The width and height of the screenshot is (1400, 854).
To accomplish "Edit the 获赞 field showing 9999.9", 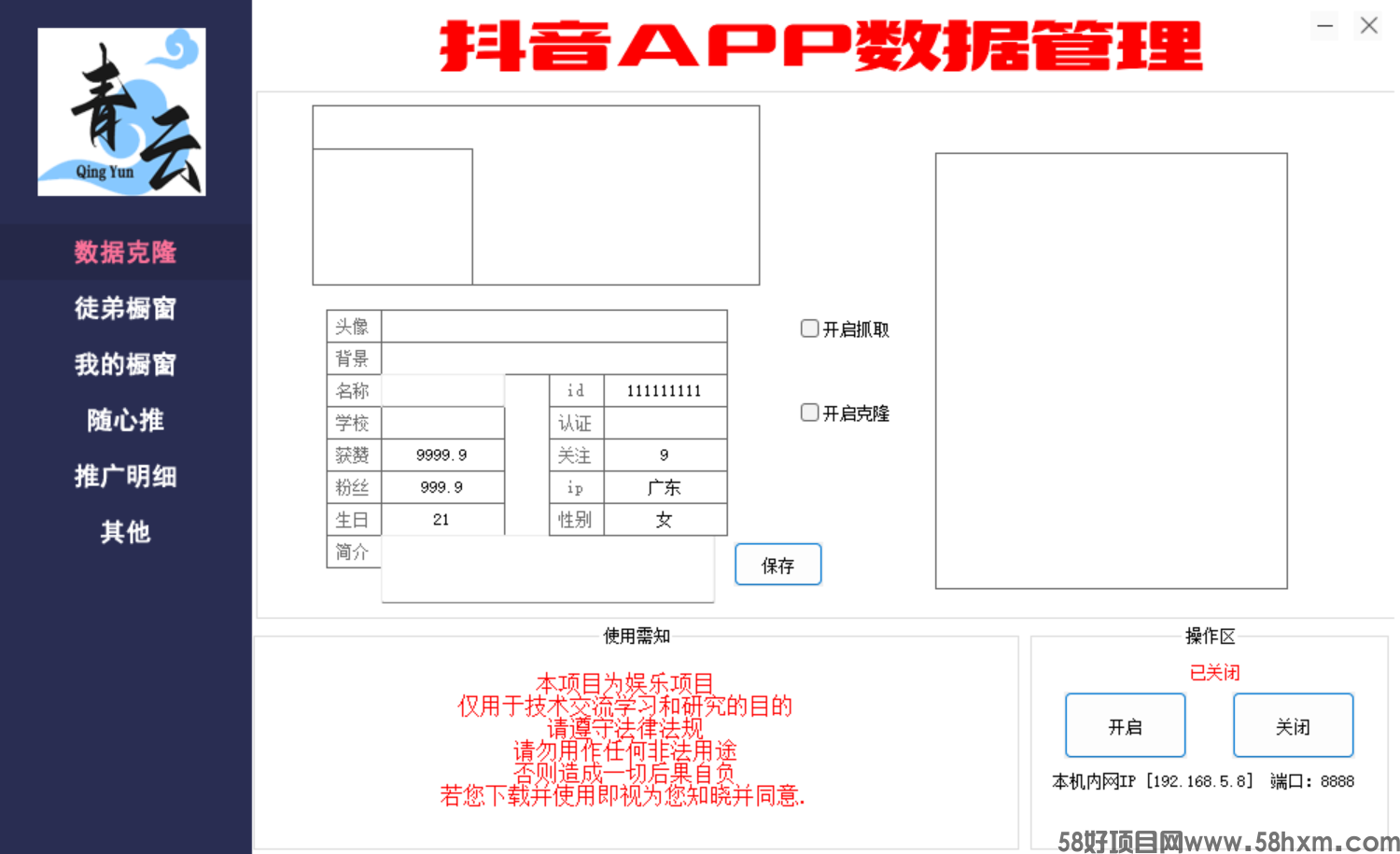I will (443, 455).
